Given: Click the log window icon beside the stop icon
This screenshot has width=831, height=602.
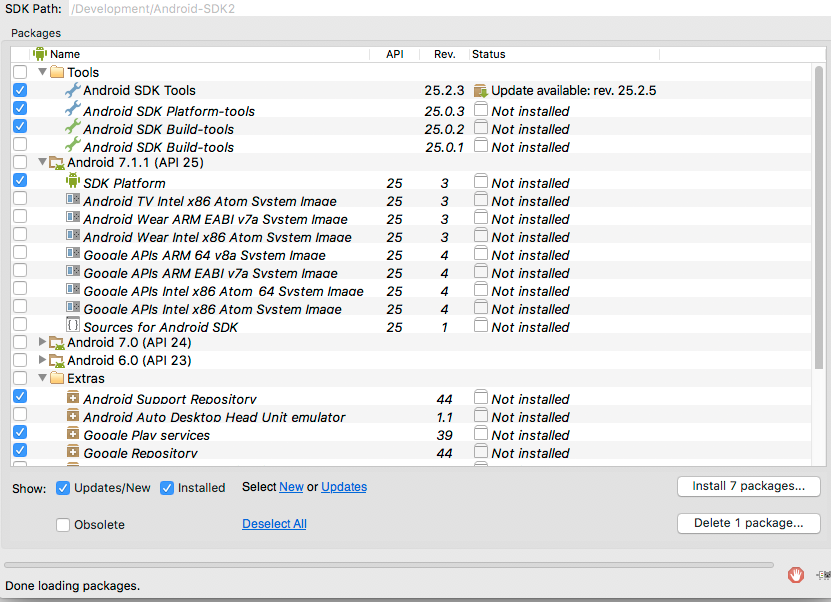Looking at the screenshot, I should (823, 574).
